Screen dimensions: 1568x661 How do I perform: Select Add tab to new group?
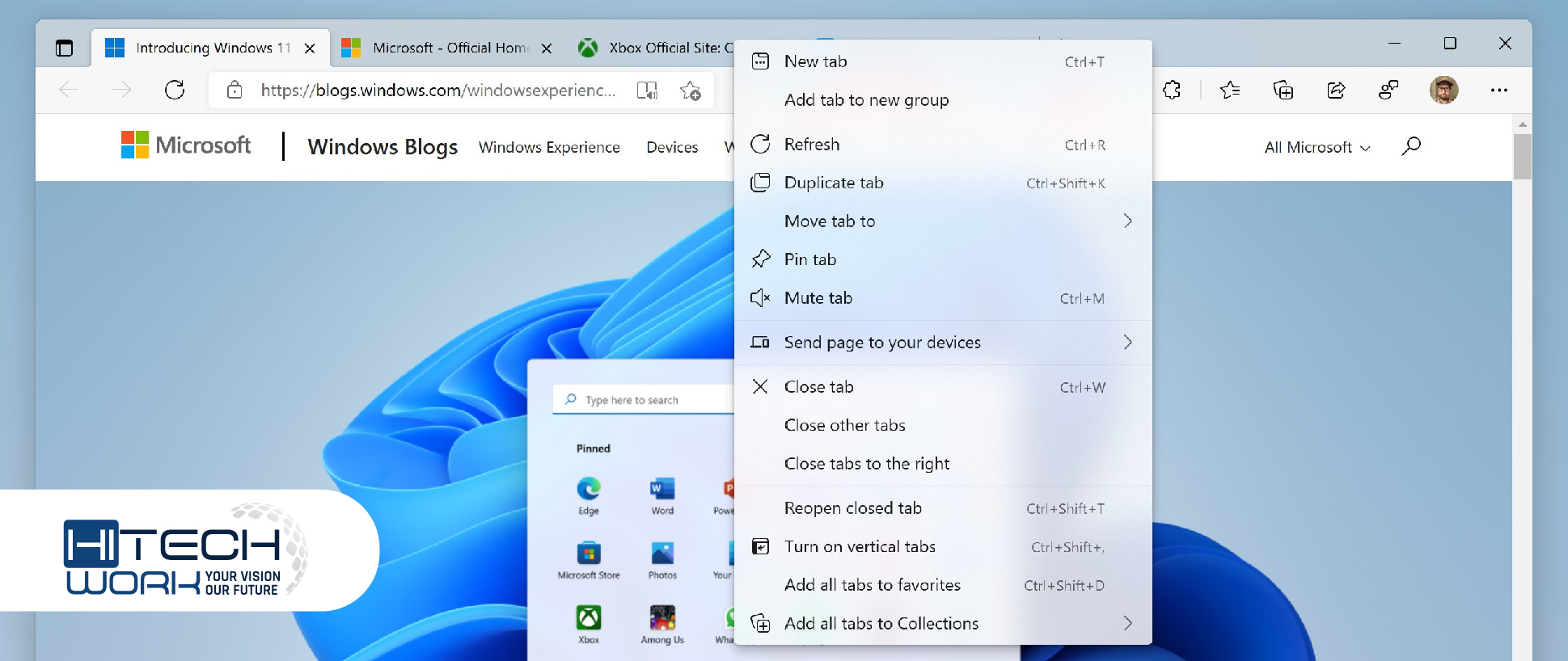pos(943,100)
